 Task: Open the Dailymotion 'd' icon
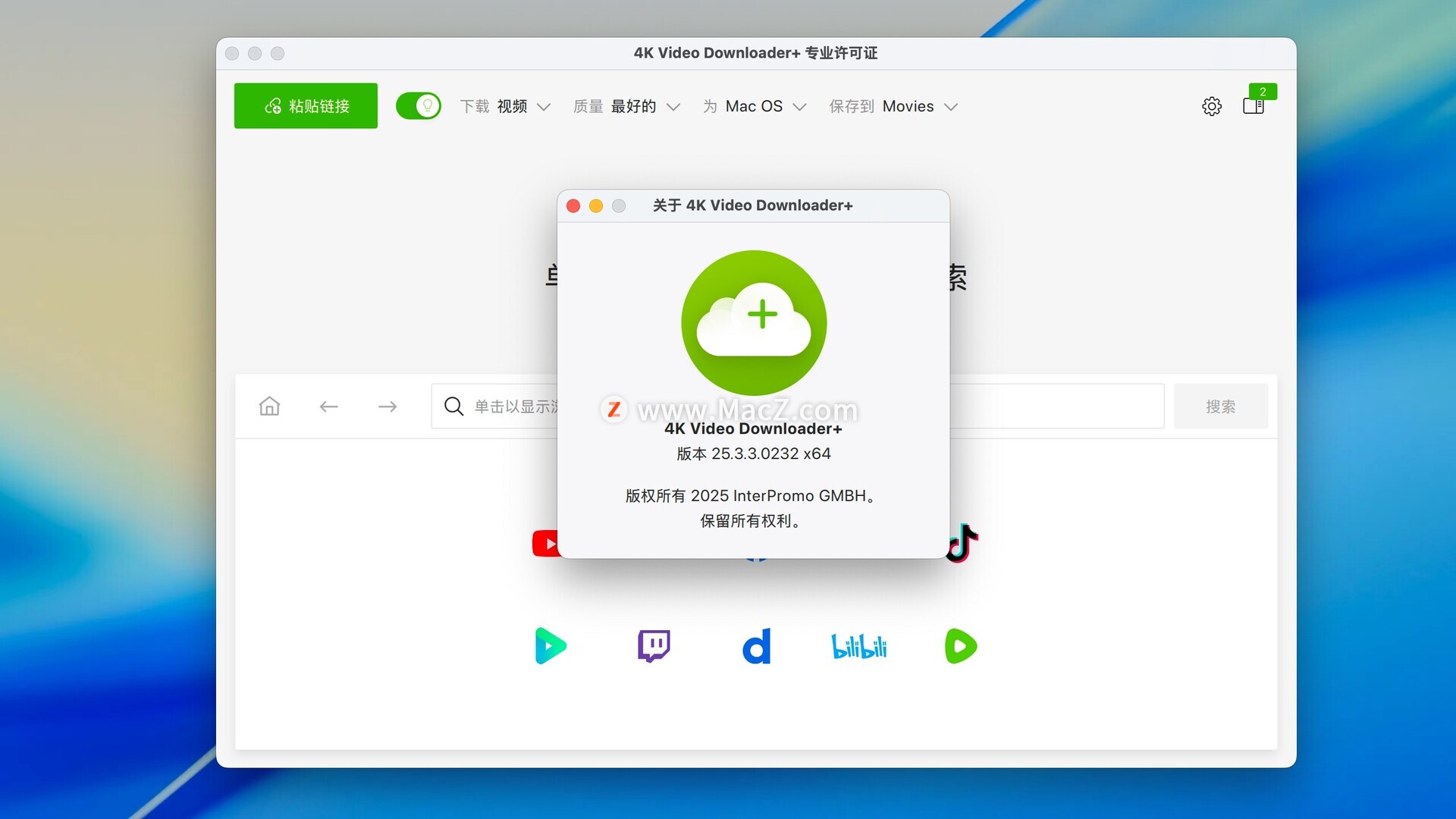[756, 646]
